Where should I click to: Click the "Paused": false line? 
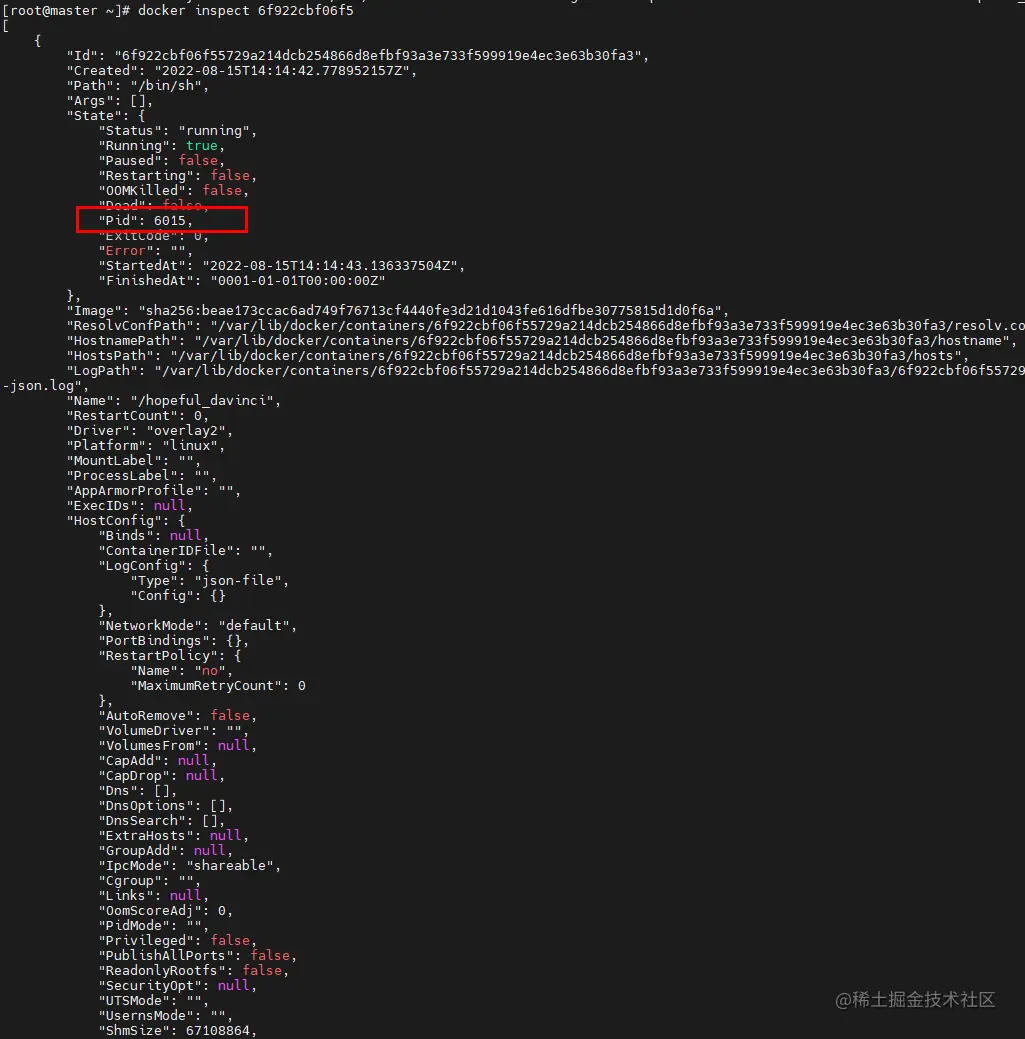pyautogui.click(x=162, y=161)
